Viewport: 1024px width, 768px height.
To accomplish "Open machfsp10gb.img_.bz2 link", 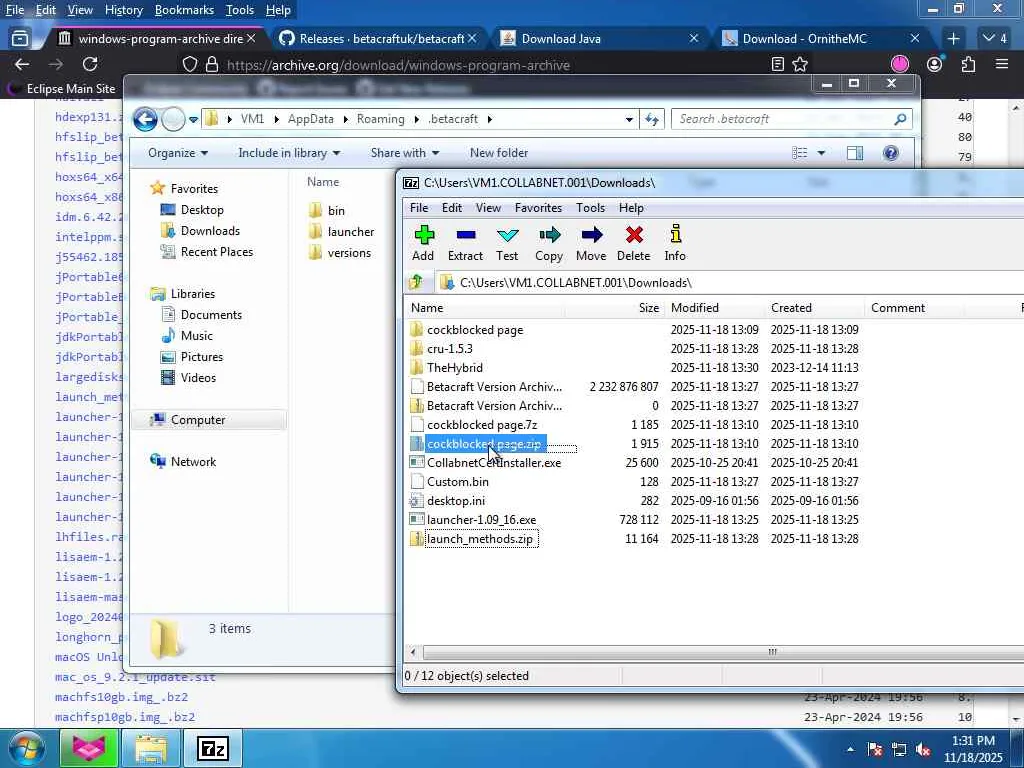I will tap(125, 717).
